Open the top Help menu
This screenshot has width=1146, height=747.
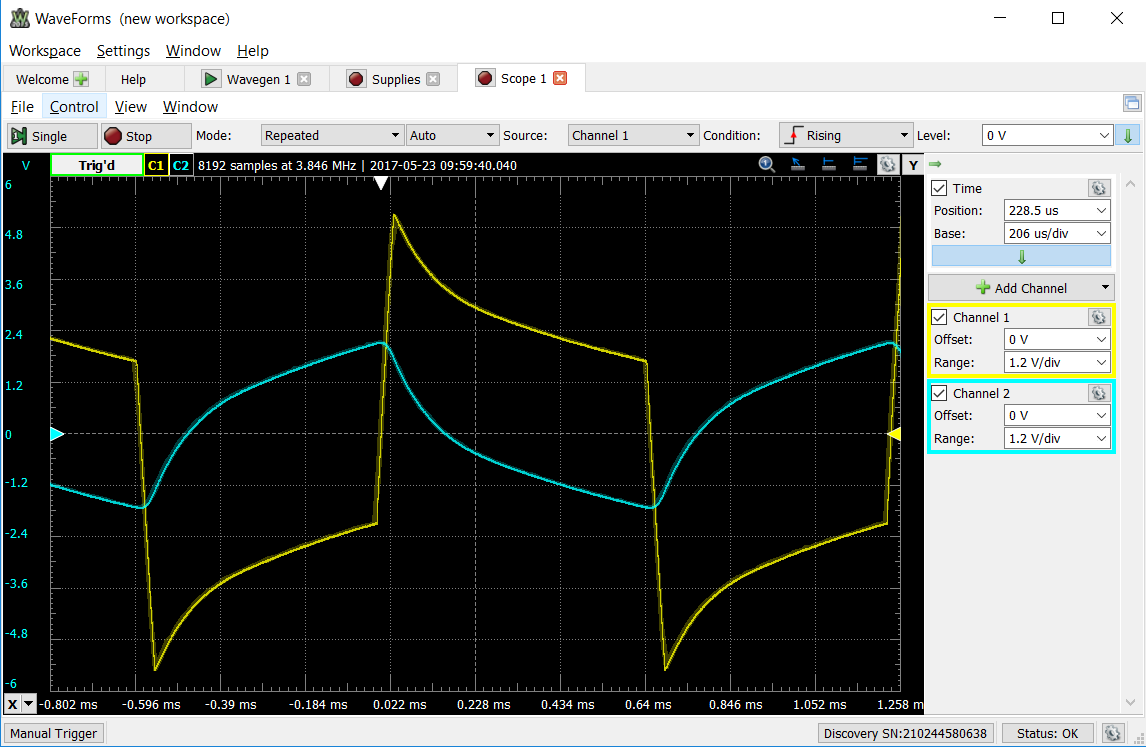[252, 50]
